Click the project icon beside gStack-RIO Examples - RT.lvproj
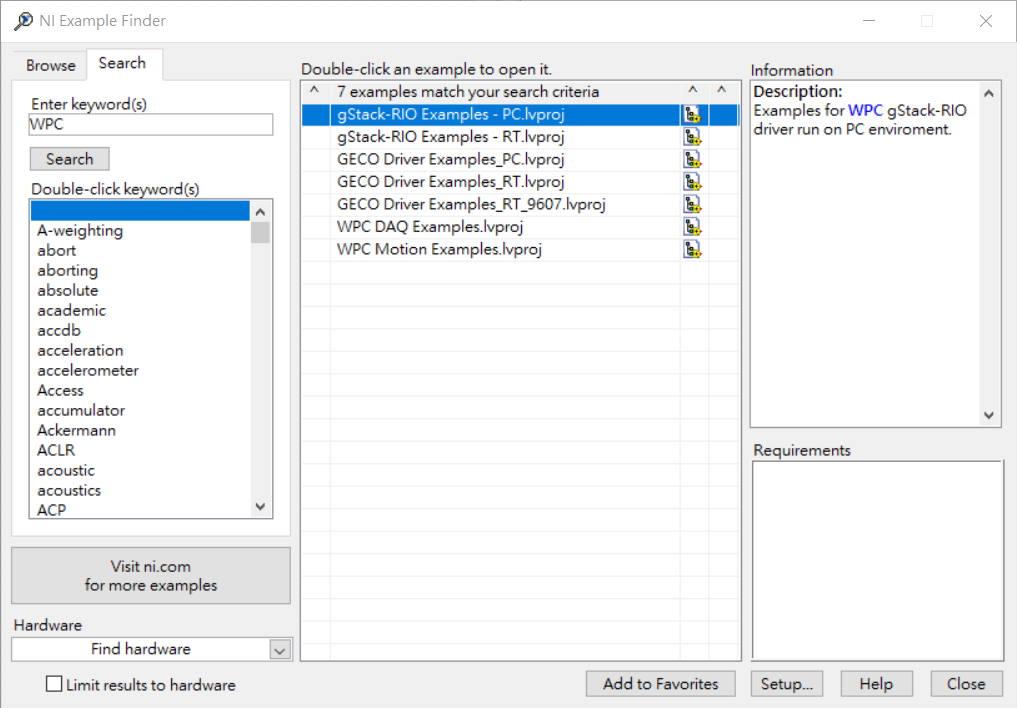The image size is (1017, 708). [692, 136]
